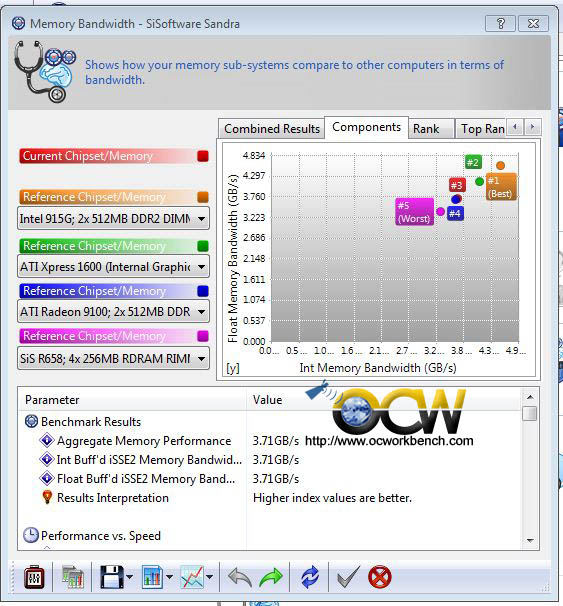Click the #3 red chart label
Screen dimensions: 563x606
[457, 185]
